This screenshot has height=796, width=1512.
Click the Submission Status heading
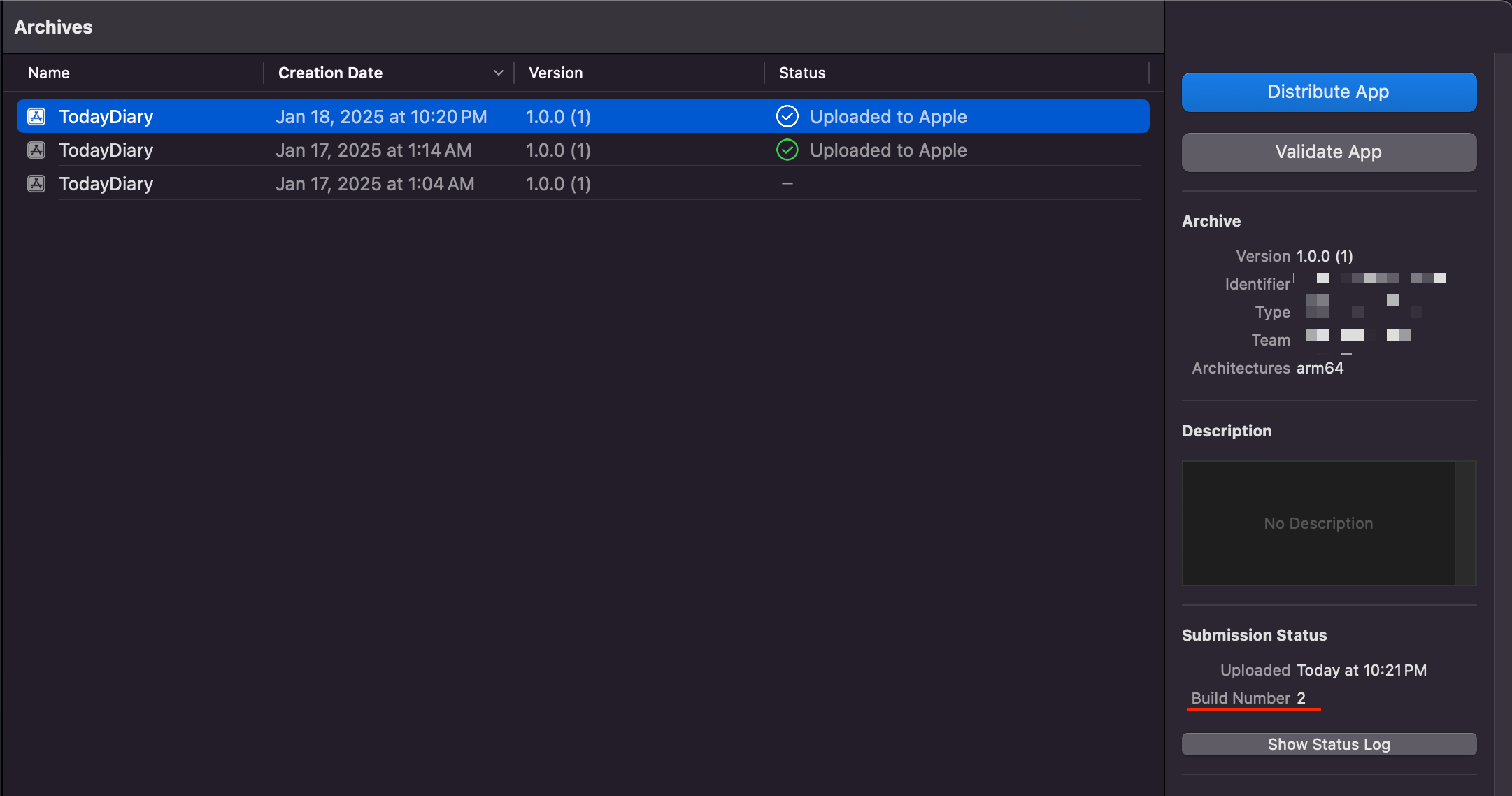point(1254,635)
